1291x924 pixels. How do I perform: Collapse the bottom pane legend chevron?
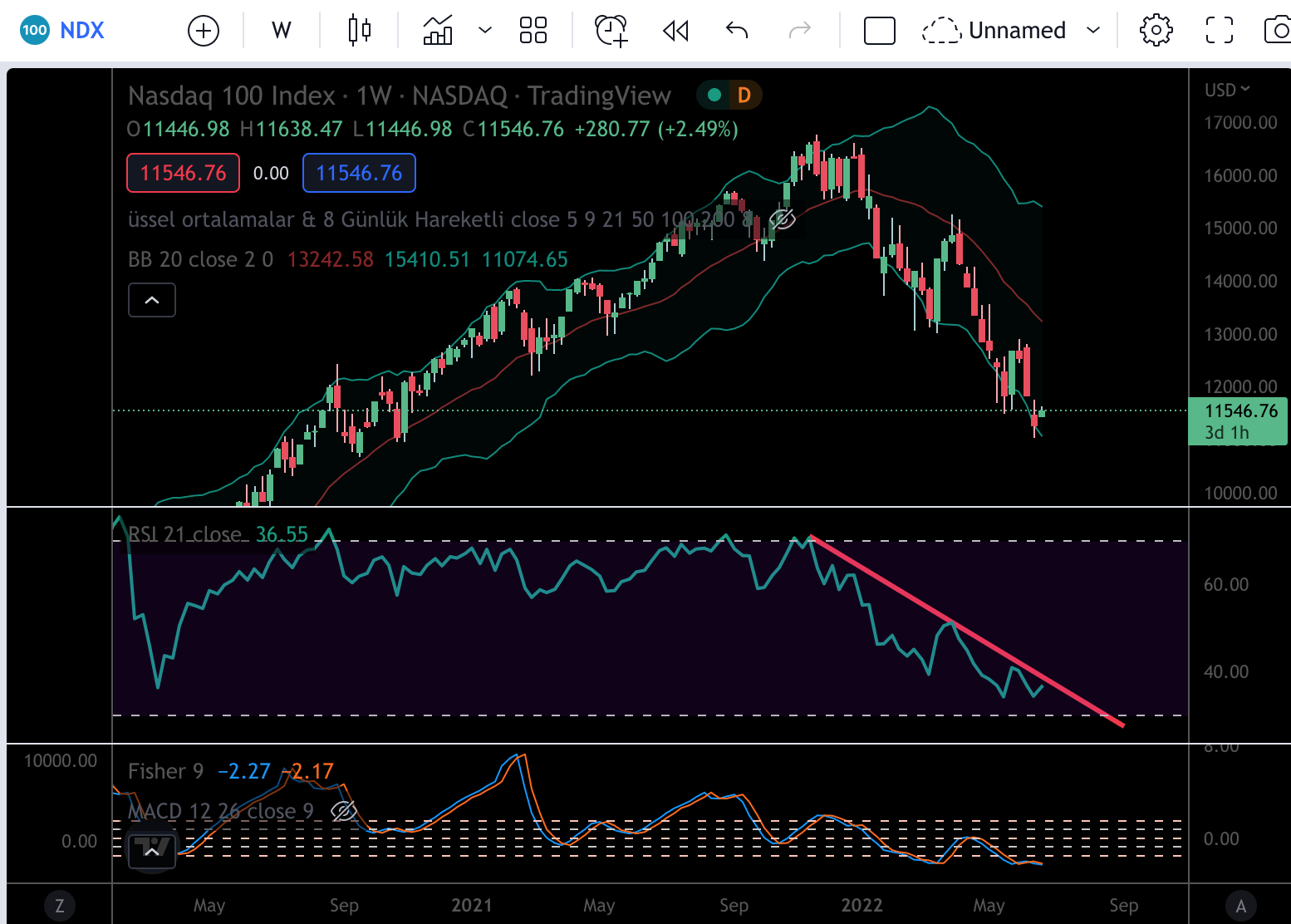pos(152,851)
